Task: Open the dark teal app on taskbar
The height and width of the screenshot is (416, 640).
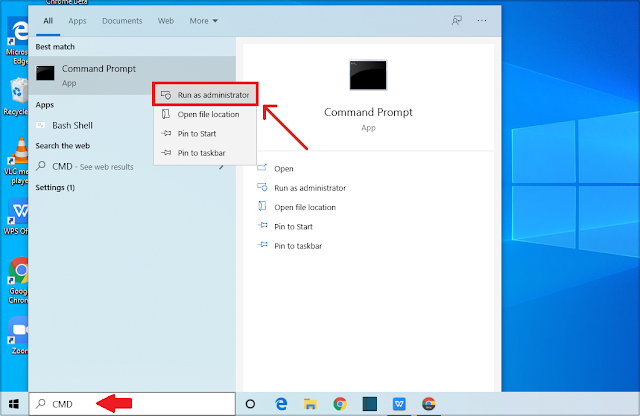Action: coord(369,404)
